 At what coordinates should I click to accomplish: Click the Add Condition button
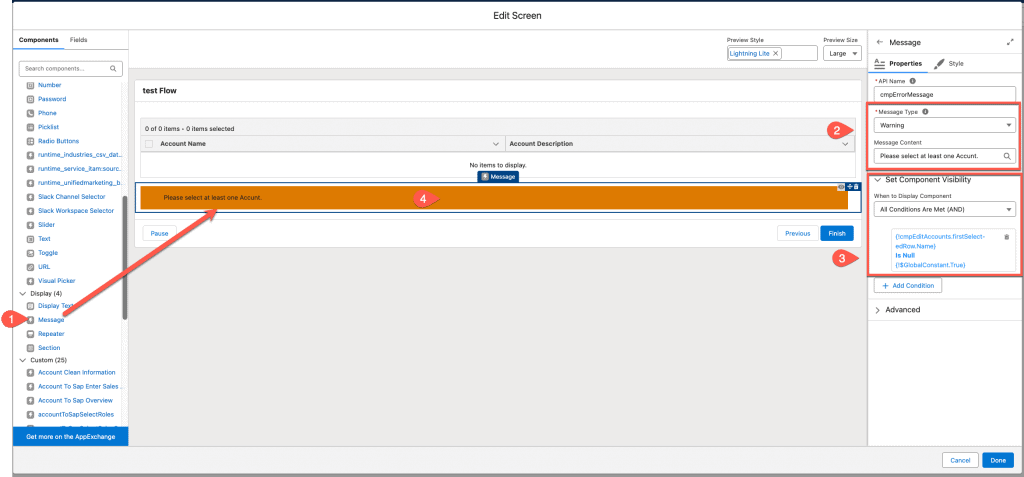908,285
